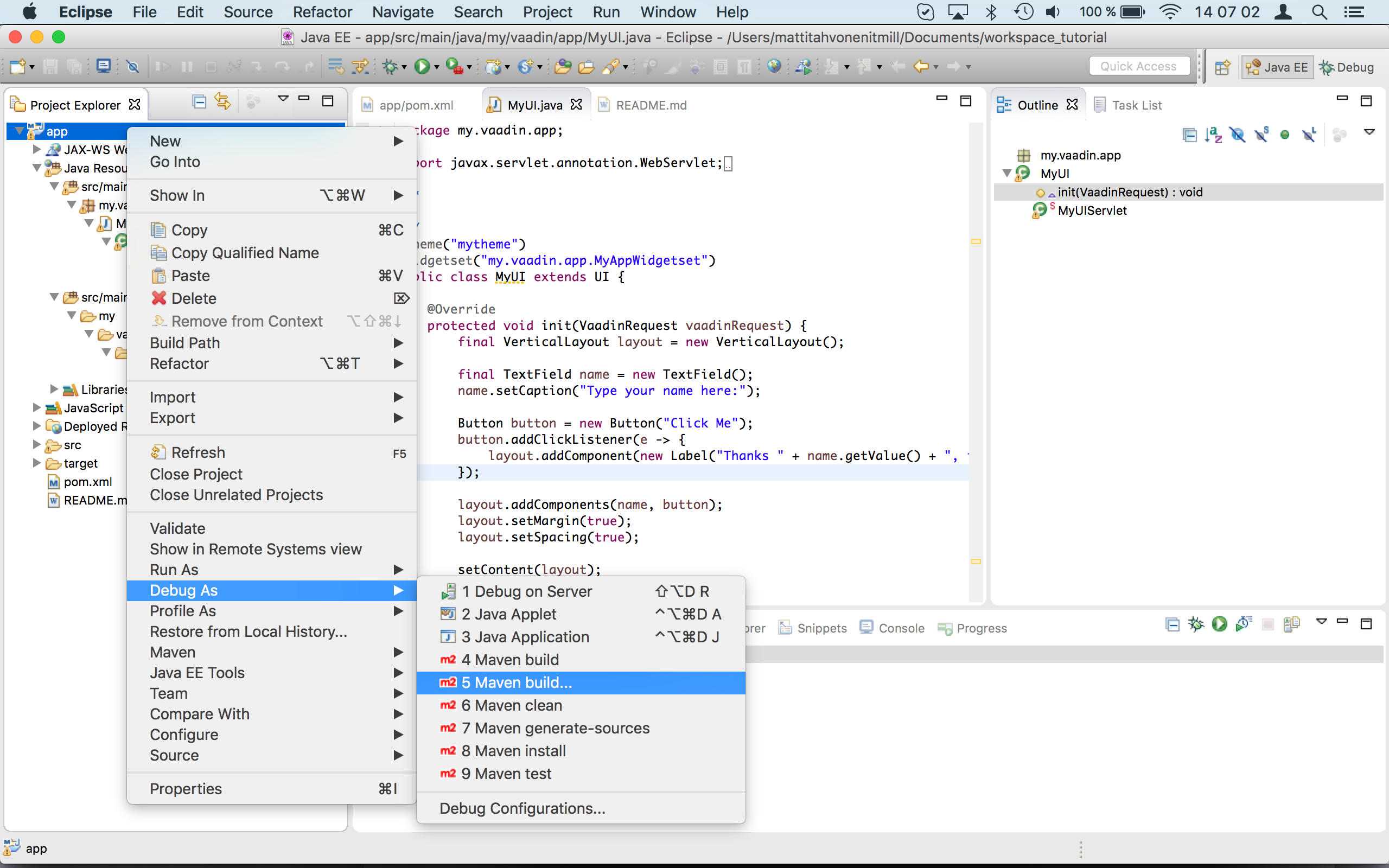This screenshot has width=1389, height=868.
Task: Select 'Run As' in context menu
Action: point(271,570)
